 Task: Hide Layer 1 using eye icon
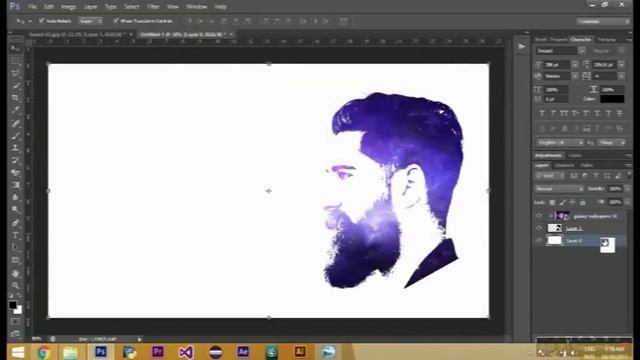click(x=539, y=228)
